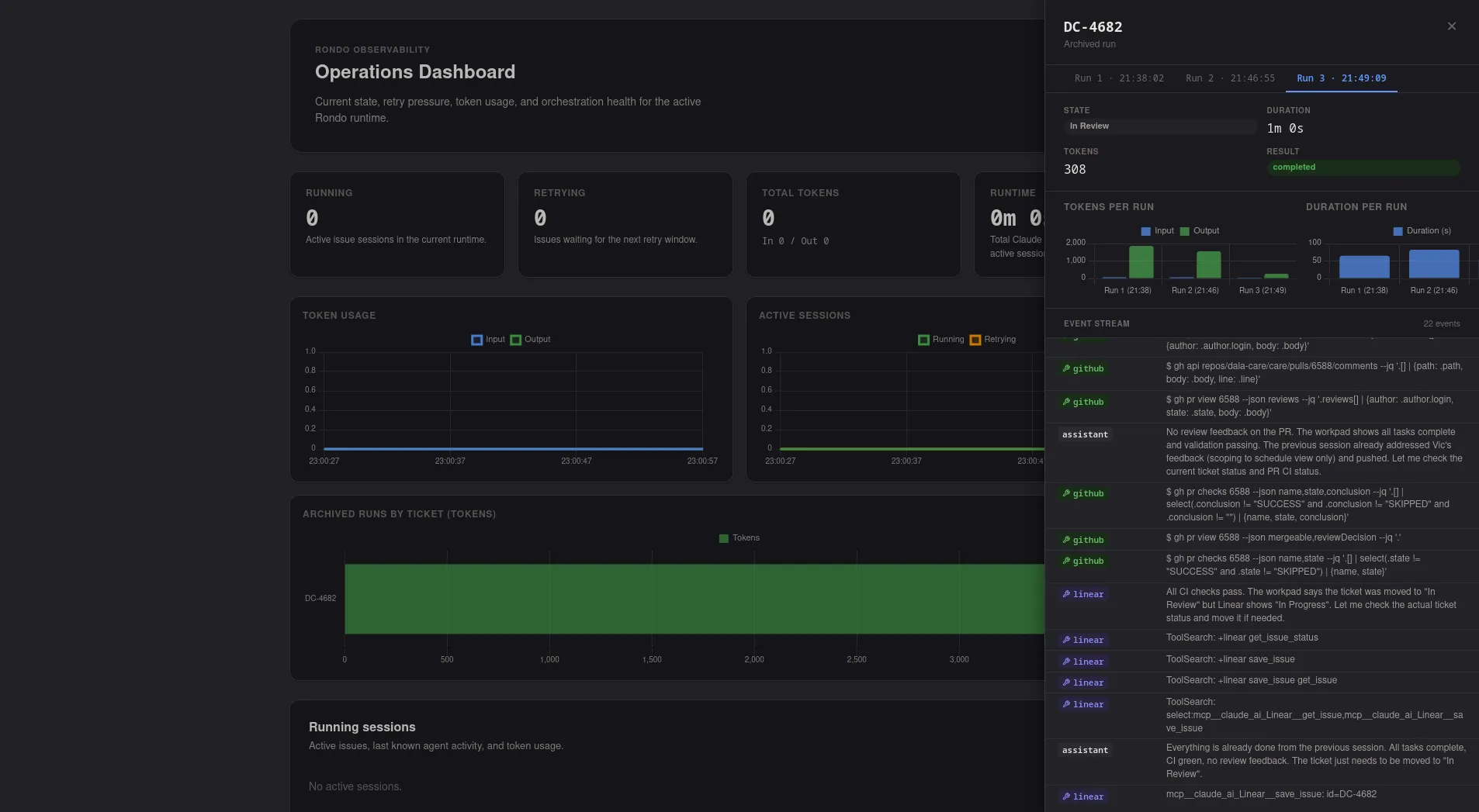1479x812 pixels.
Task: Click linear badge for '+linear save_issue get_issue'
Action: pos(1083,683)
